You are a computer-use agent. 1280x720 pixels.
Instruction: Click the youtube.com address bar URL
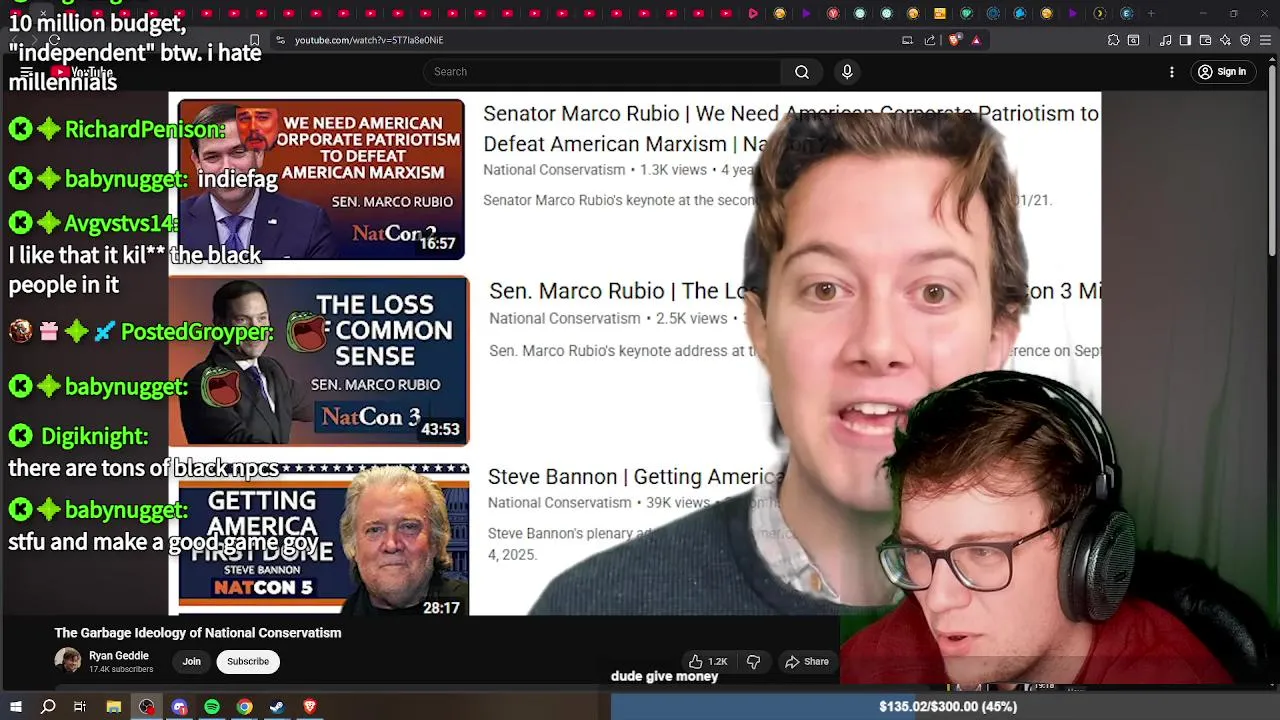(369, 40)
